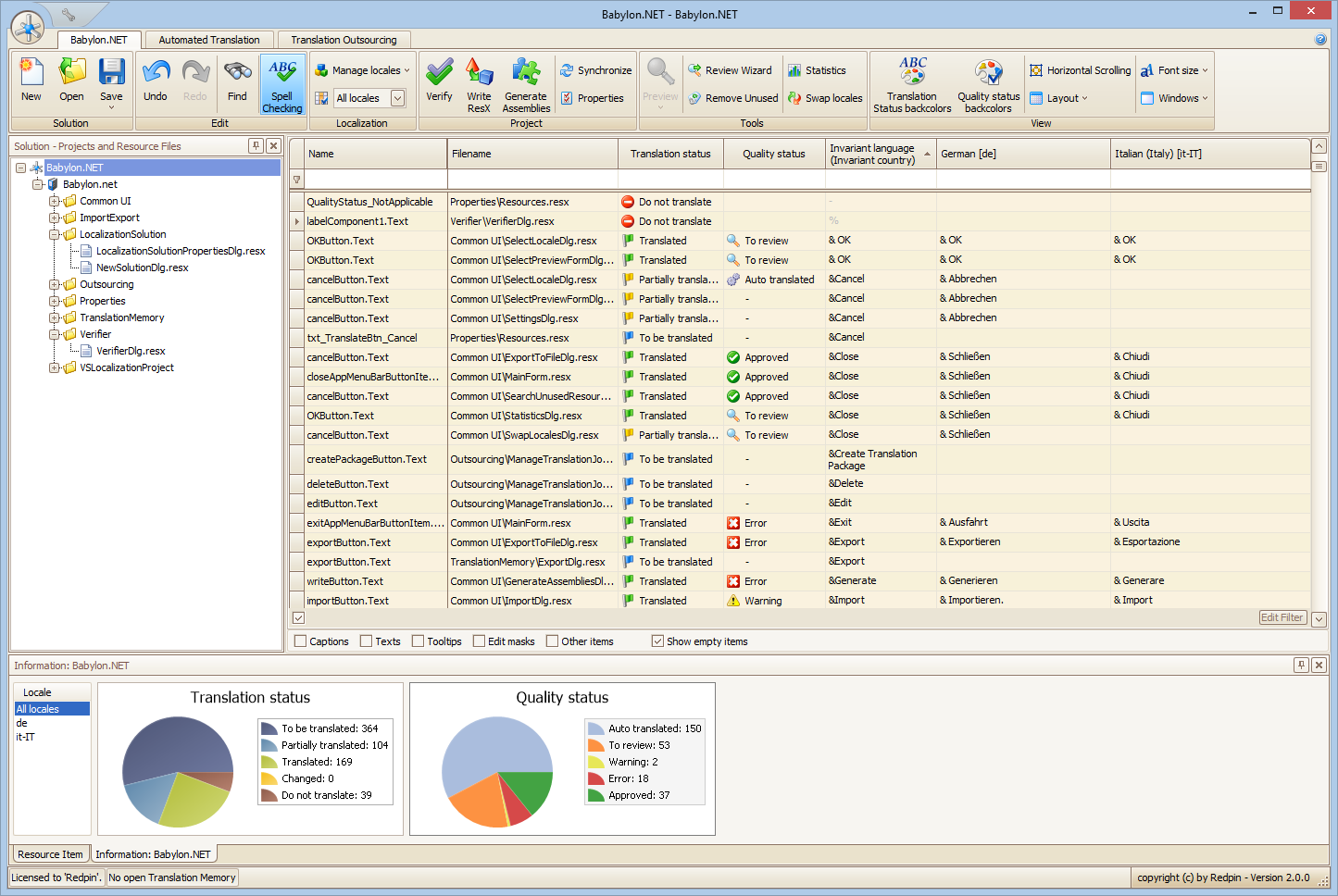The height and width of the screenshot is (896, 1338).
Task: Sort by Filename column header
Action: pyautogui.click(x=532, y=154)
